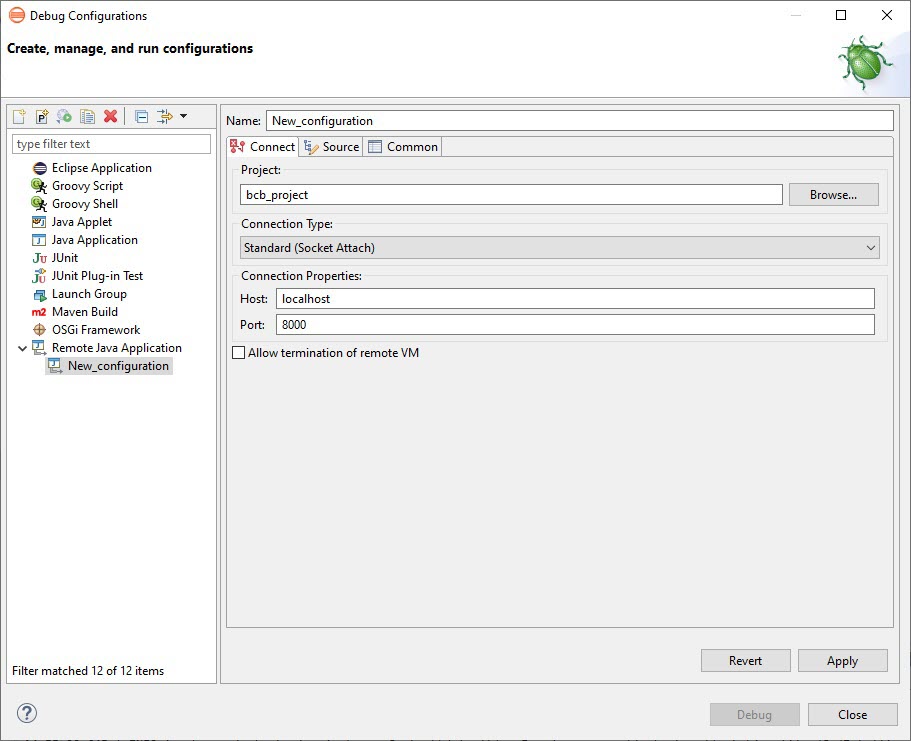This screenshot has height=741, width=911.
Task: Select JUnit Plug-in Test launch type
Action: pos(97,276)
